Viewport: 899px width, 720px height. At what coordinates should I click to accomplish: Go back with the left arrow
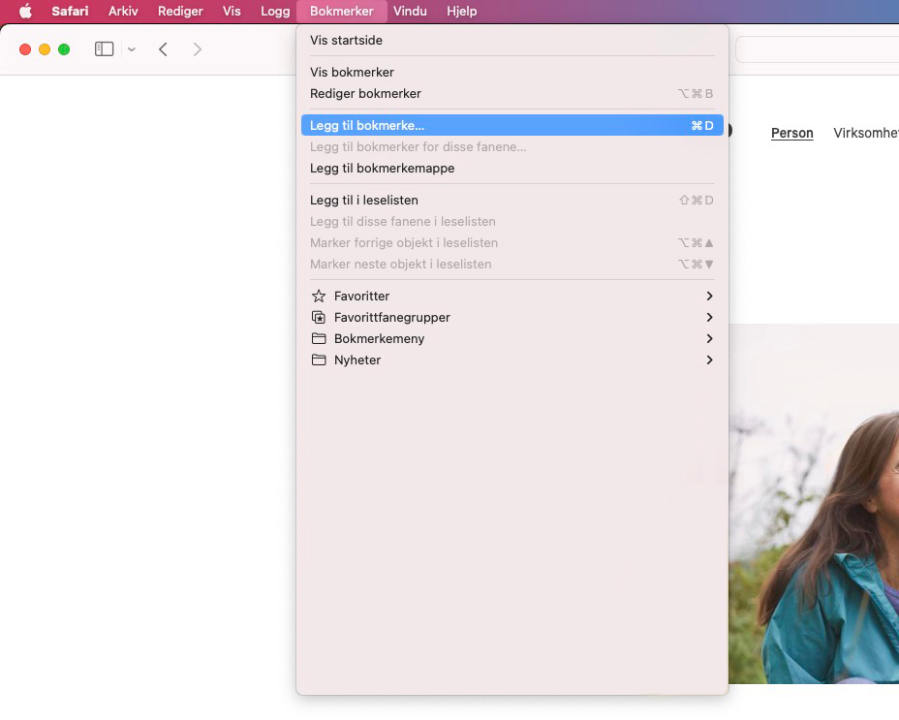point(163,49)
